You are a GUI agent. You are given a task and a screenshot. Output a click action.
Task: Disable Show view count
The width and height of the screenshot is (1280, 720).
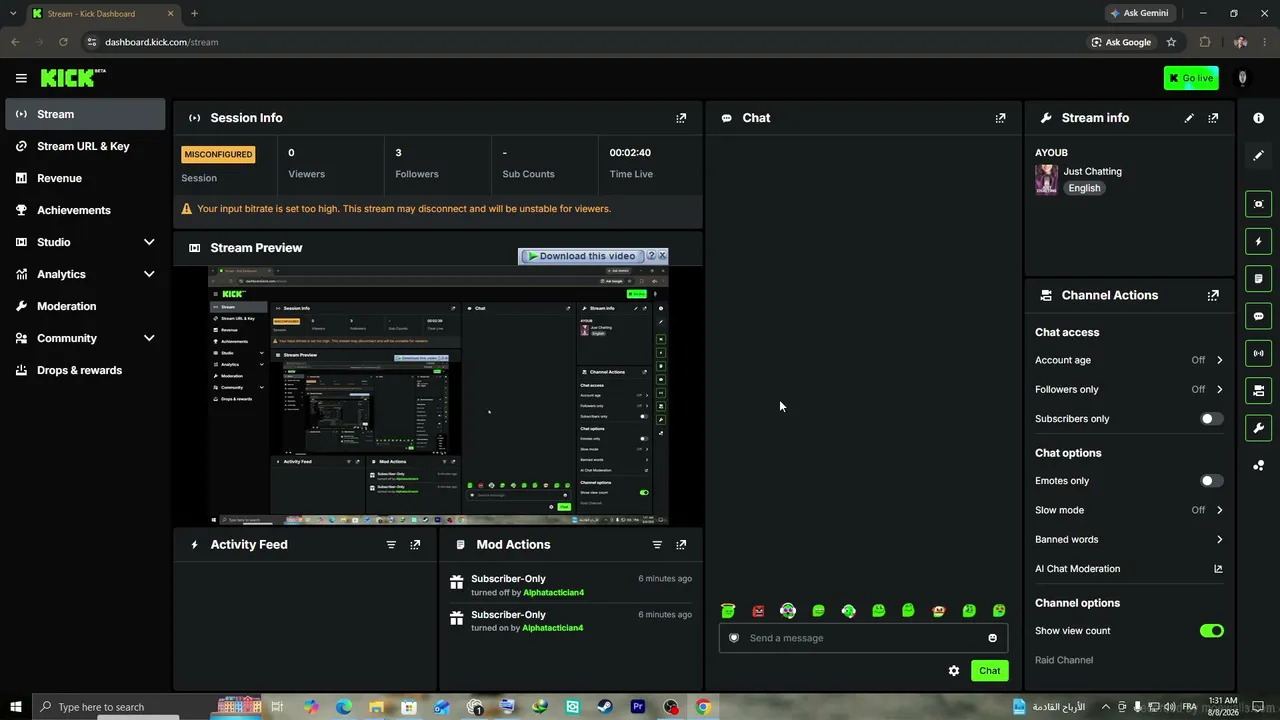point(1211,631)
